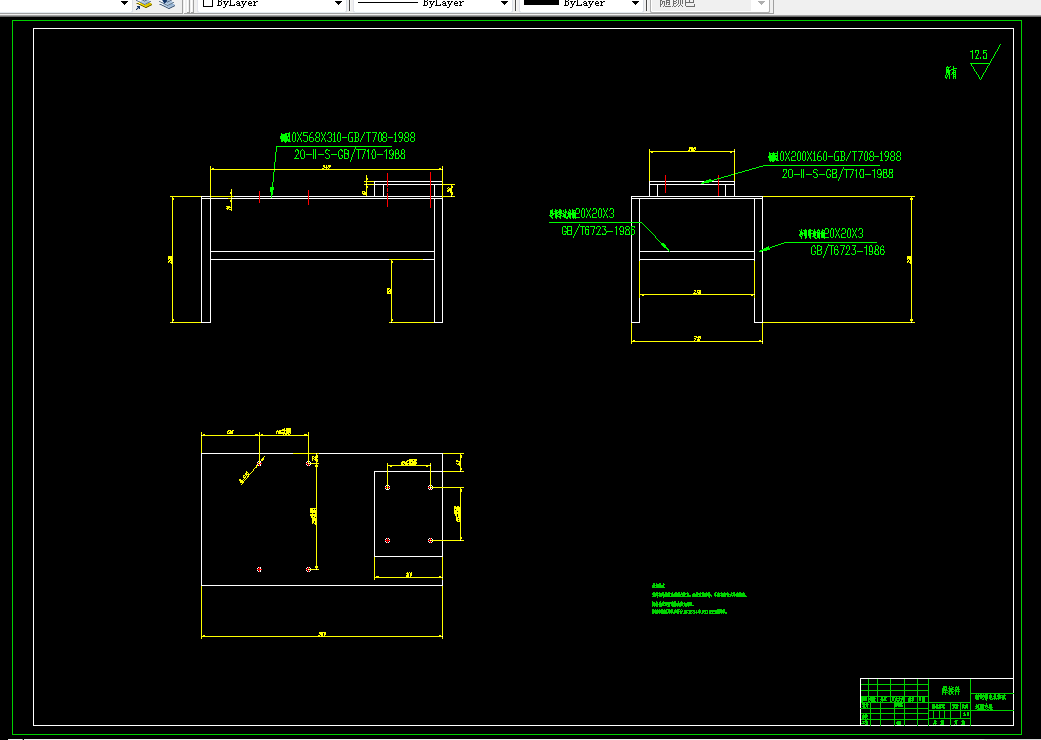Viewport: 1041px width, 740px height.
Task: Select 20-II-S-GB/T710-1988 under the X568X310 note
Action: (x=349, y=155)
